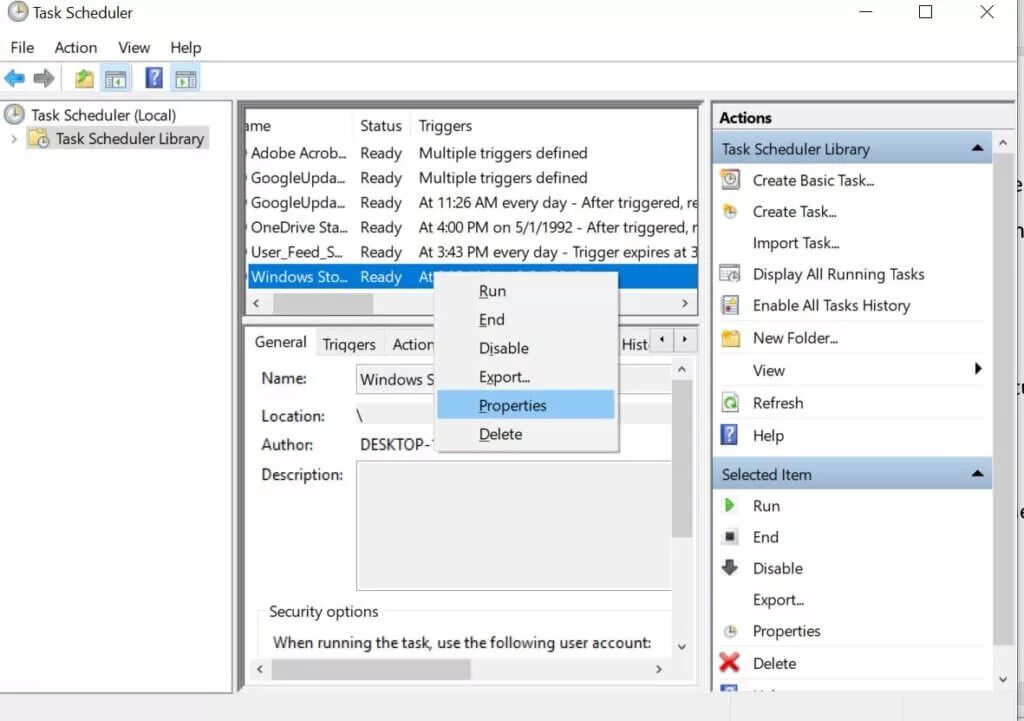1024x721 pixels.
Task: Open the File menu
Action: [x=22, y=48]
